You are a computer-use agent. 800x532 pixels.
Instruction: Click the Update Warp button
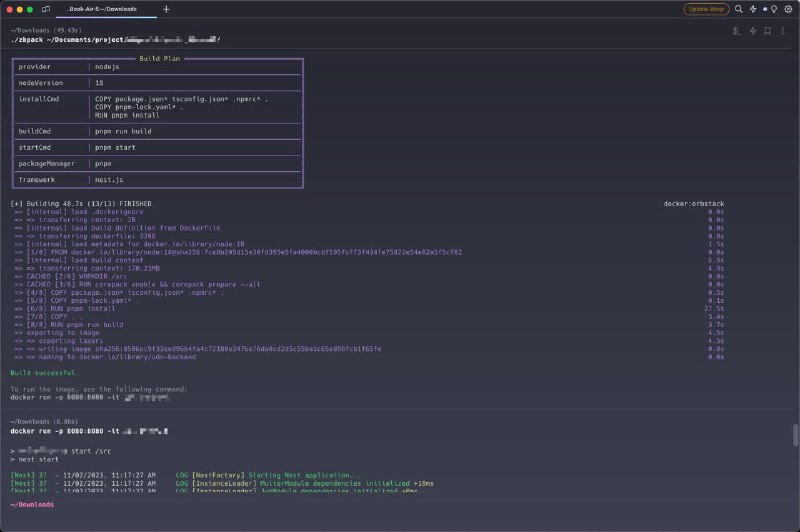coord(706,9)
